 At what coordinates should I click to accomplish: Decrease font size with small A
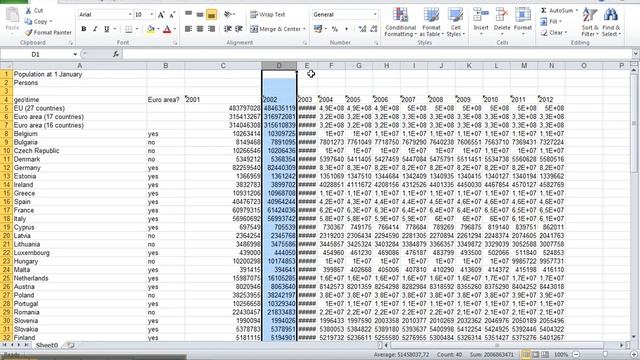pos(172,15)
